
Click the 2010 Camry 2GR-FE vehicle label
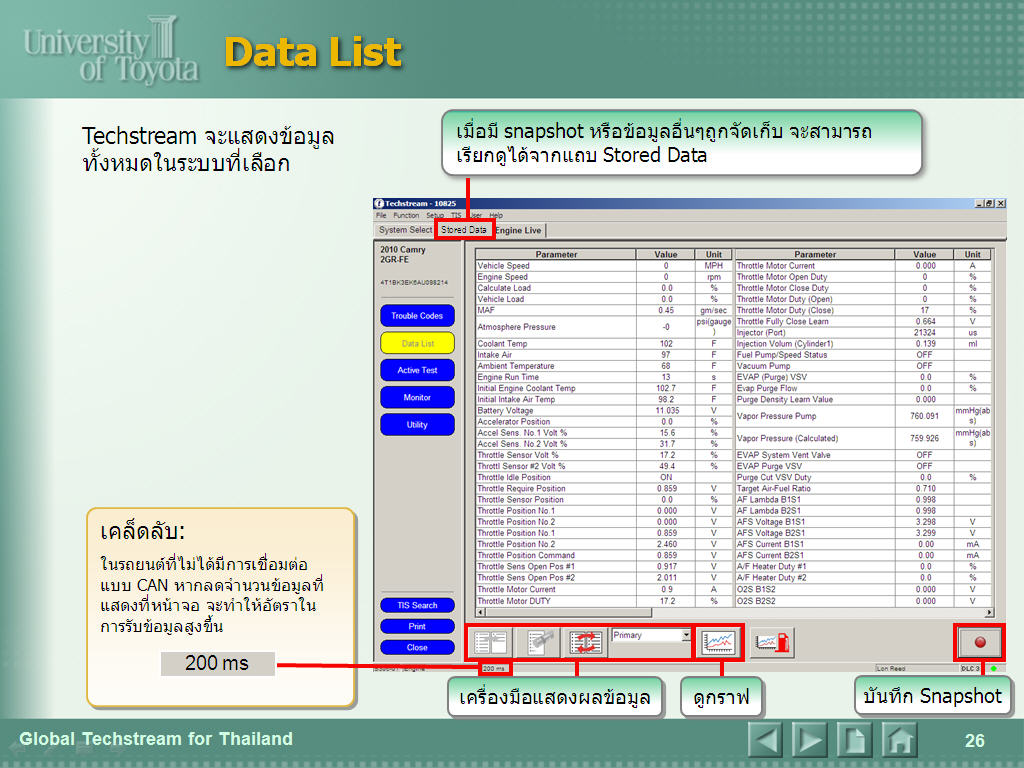(x=403, y=254)
